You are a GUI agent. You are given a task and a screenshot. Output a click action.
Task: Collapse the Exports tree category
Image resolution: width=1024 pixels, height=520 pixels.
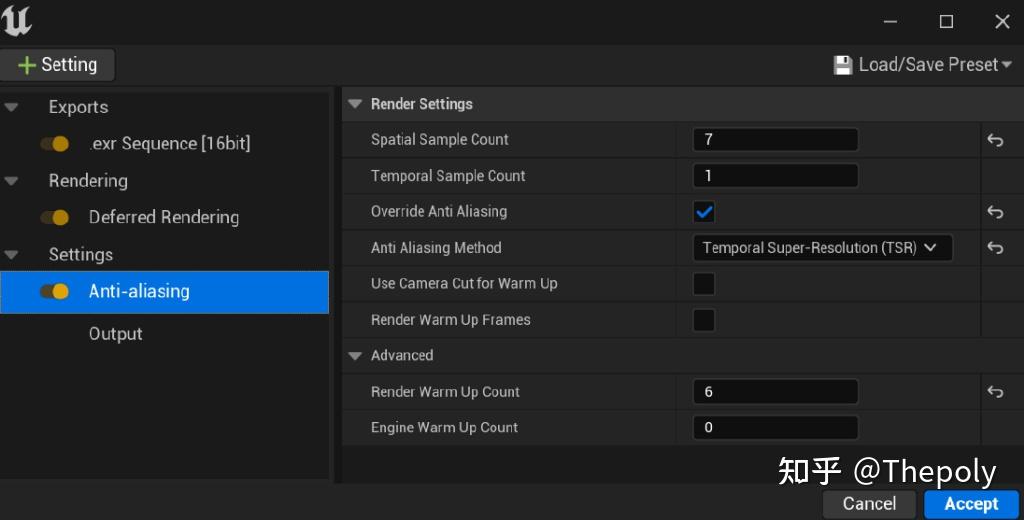click(11, 107)
